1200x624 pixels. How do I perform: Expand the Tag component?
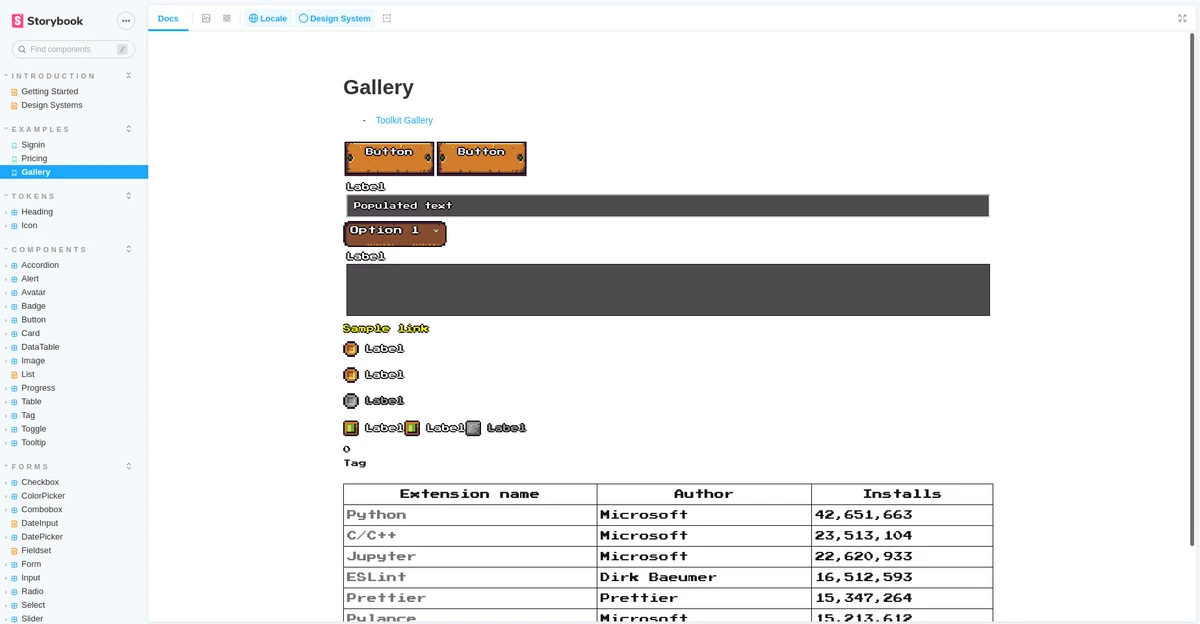click(28, 415)
